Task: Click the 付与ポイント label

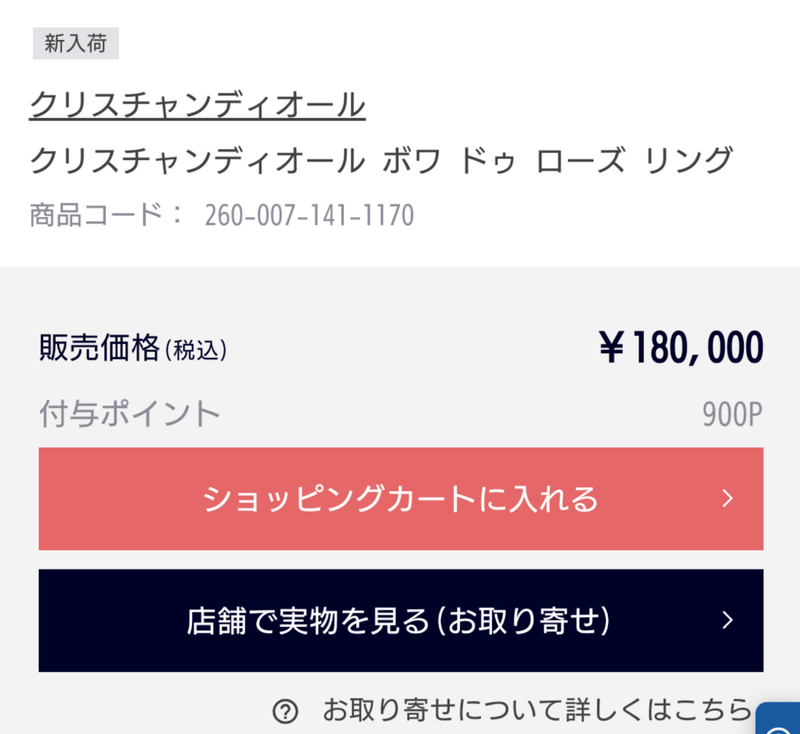Action: [x=129, y=413]
